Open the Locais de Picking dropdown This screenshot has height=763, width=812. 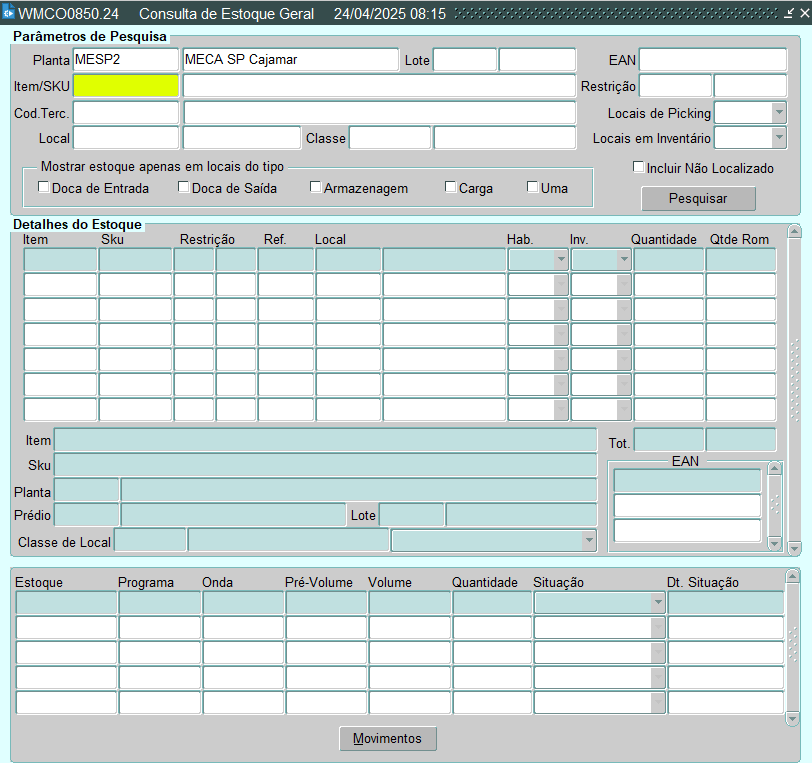[779, 113]
